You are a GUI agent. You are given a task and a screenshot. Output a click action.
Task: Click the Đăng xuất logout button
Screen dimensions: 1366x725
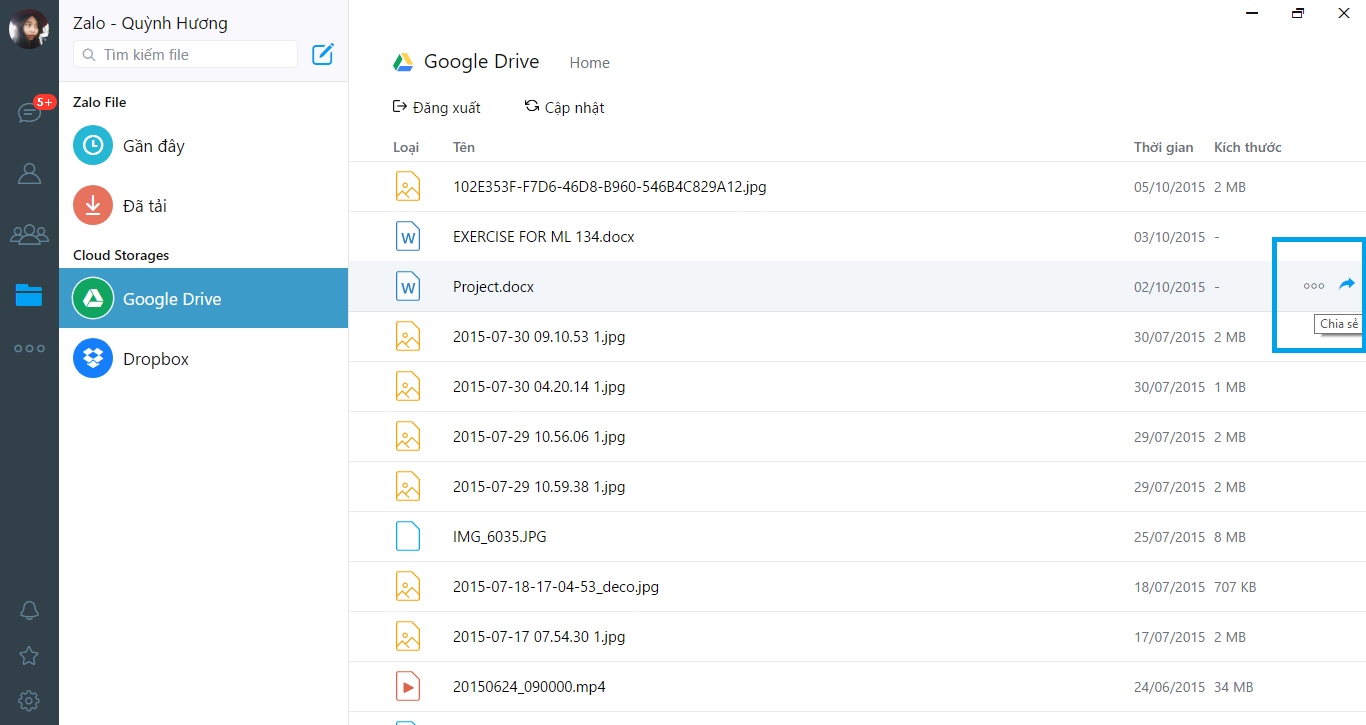point(437,107)
